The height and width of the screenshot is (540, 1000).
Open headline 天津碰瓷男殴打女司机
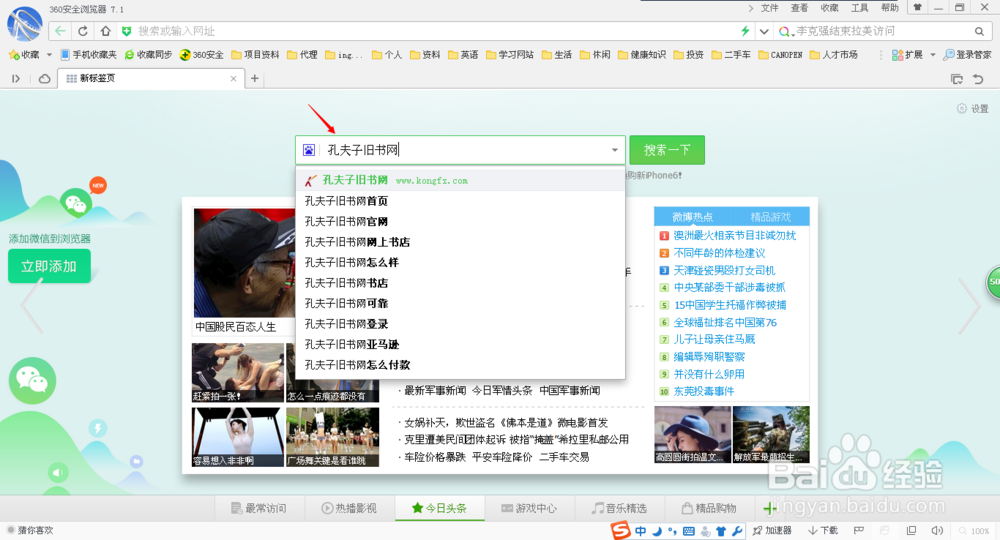point(724,270)
